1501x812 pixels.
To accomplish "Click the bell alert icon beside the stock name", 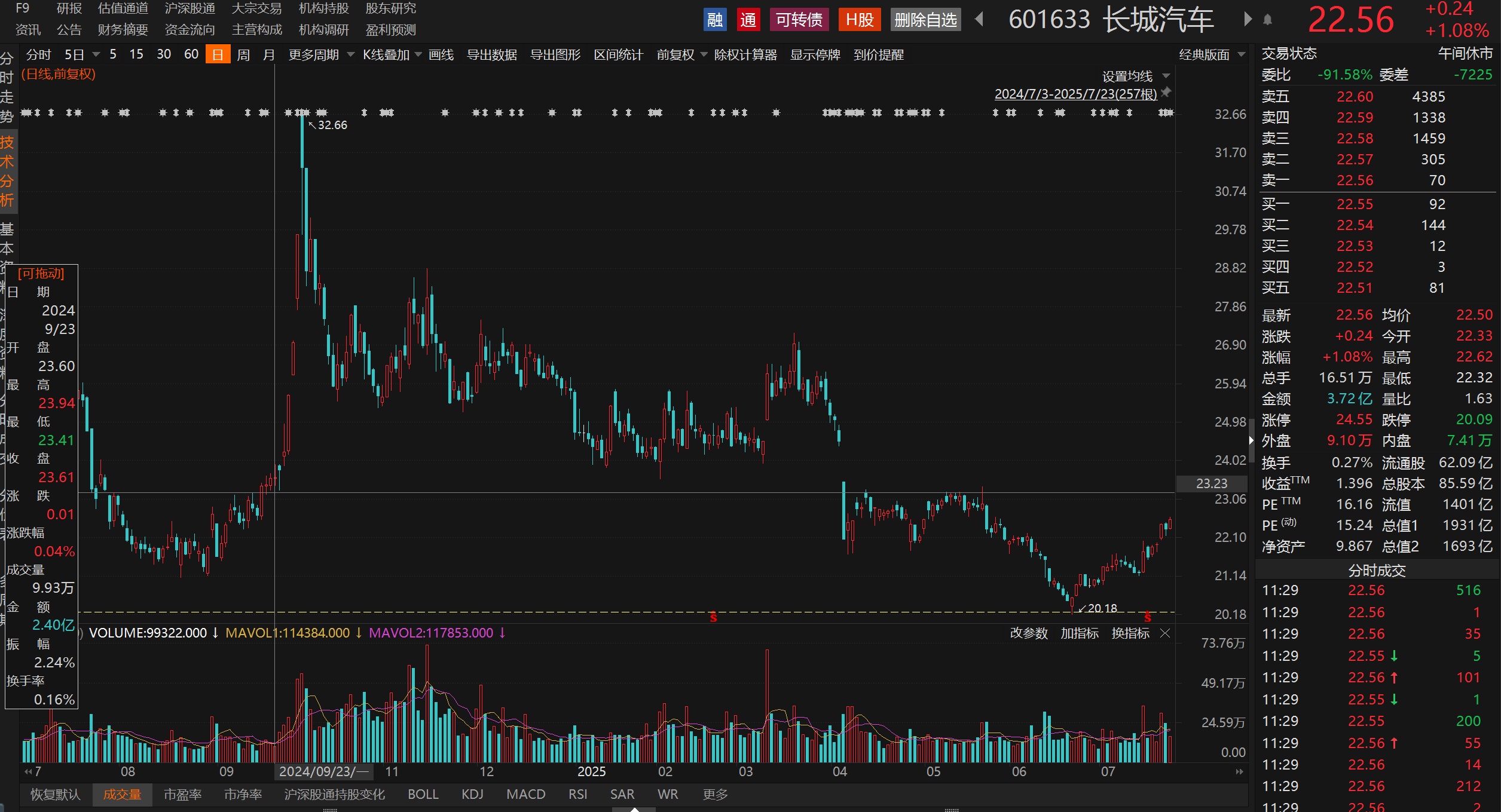I will 1267,20.
